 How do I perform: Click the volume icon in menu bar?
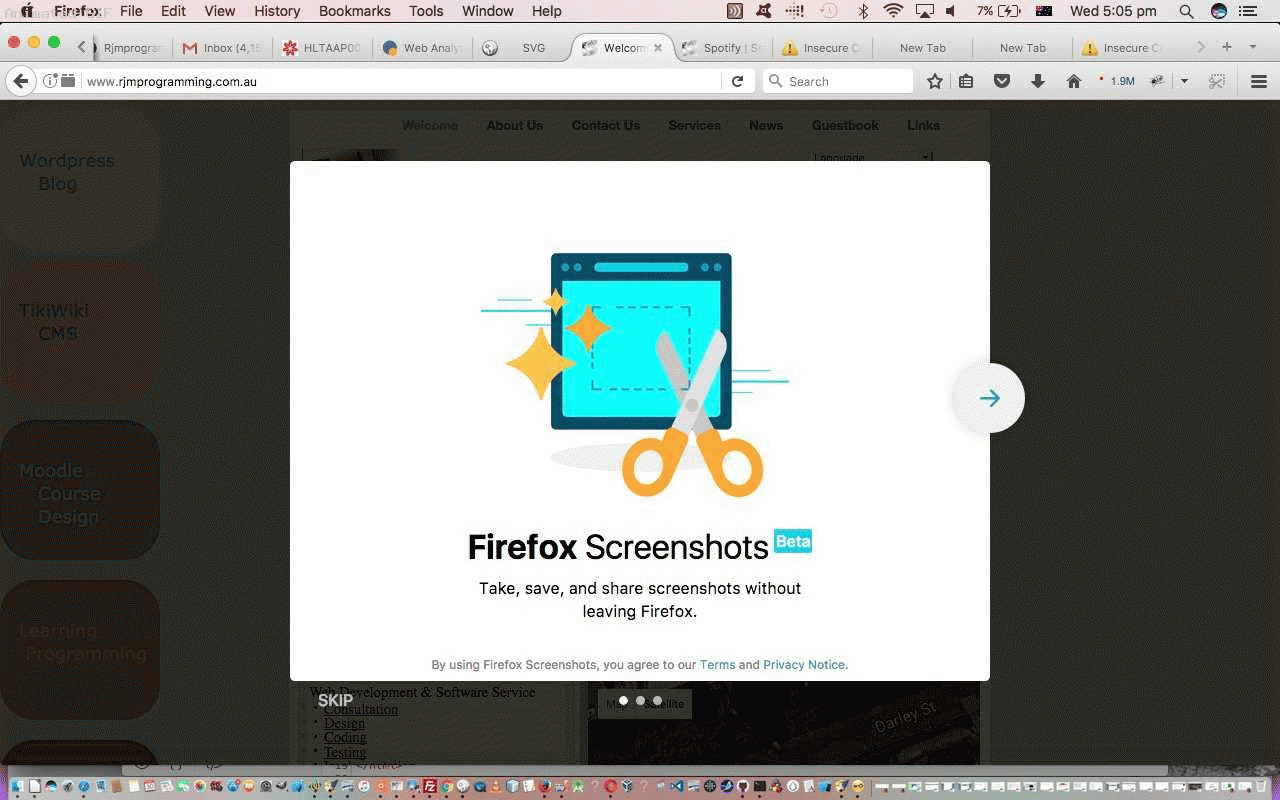(950, 11)
